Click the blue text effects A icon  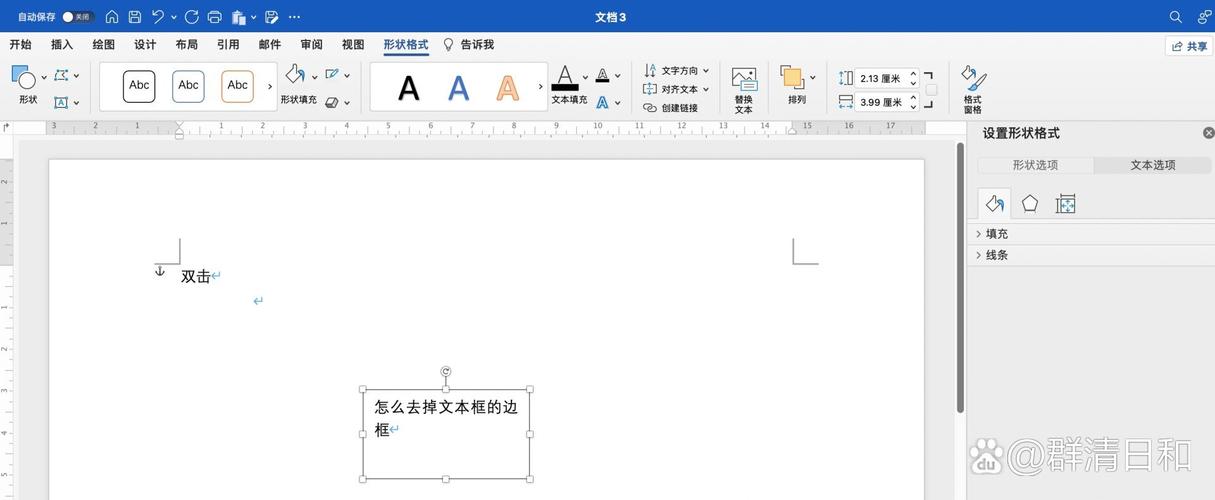[602, 102]
